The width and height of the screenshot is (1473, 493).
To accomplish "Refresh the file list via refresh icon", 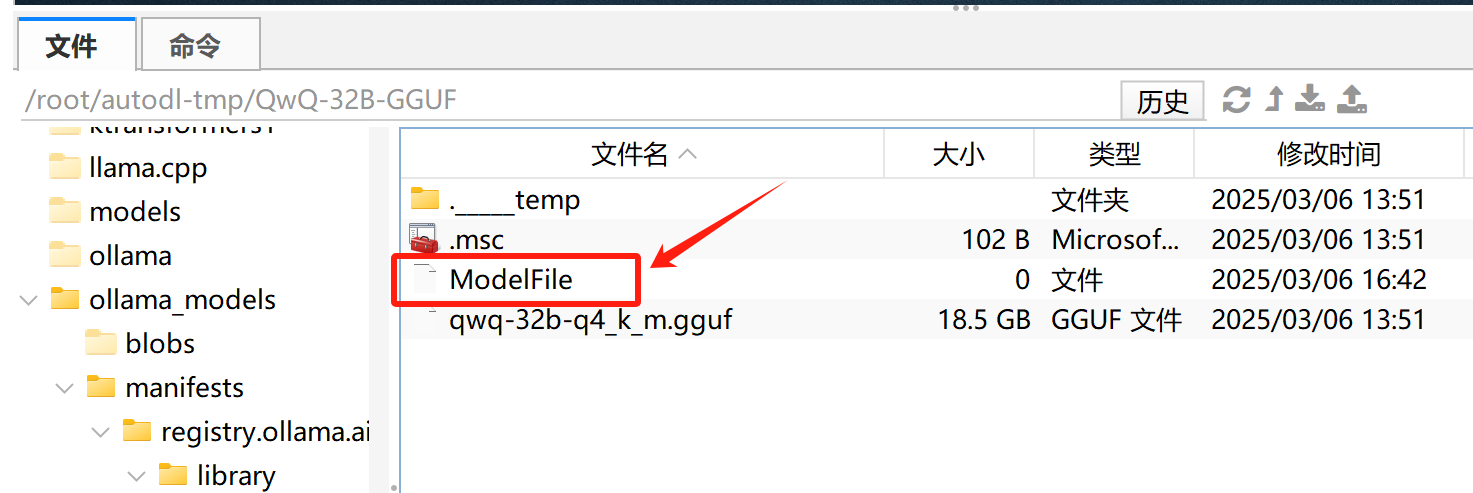I will pos(1237,99).
